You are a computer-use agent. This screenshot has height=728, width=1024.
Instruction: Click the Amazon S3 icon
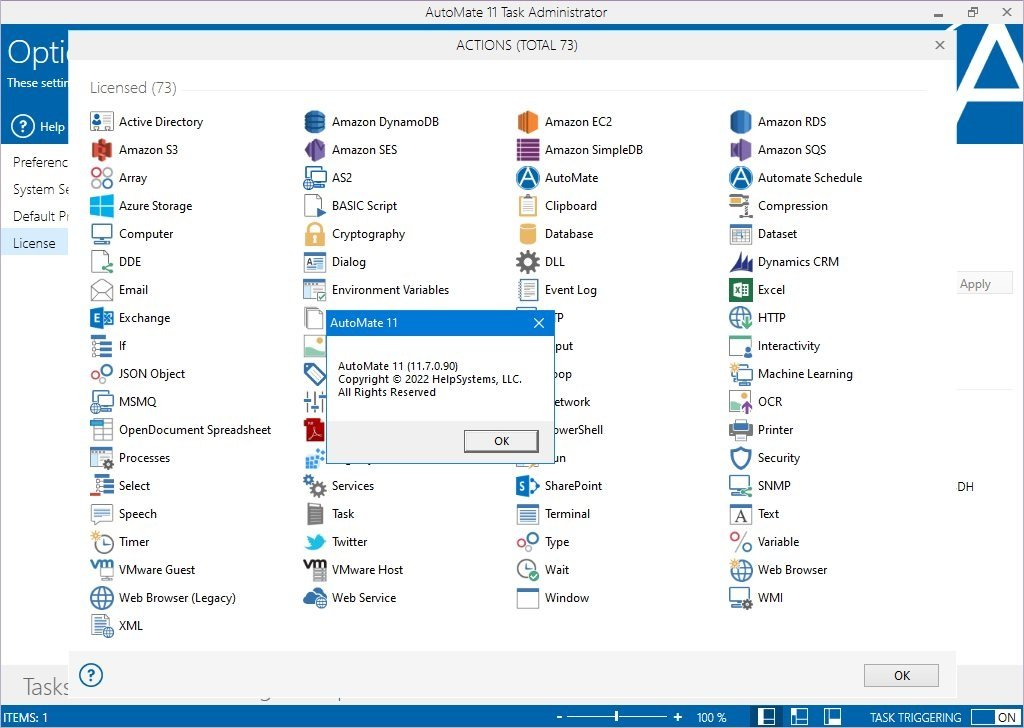tap(102, 150)
